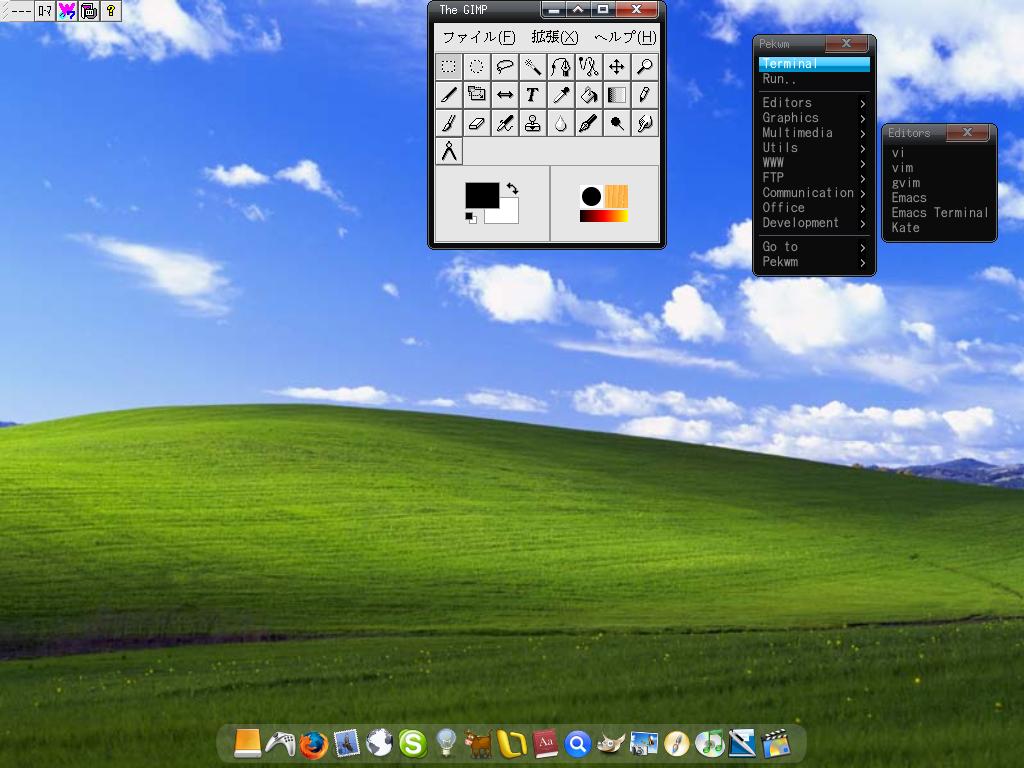Screen dimensions: 1024x768
Task: Select the Clone stamp tool
Action: (x=533, y=123)
